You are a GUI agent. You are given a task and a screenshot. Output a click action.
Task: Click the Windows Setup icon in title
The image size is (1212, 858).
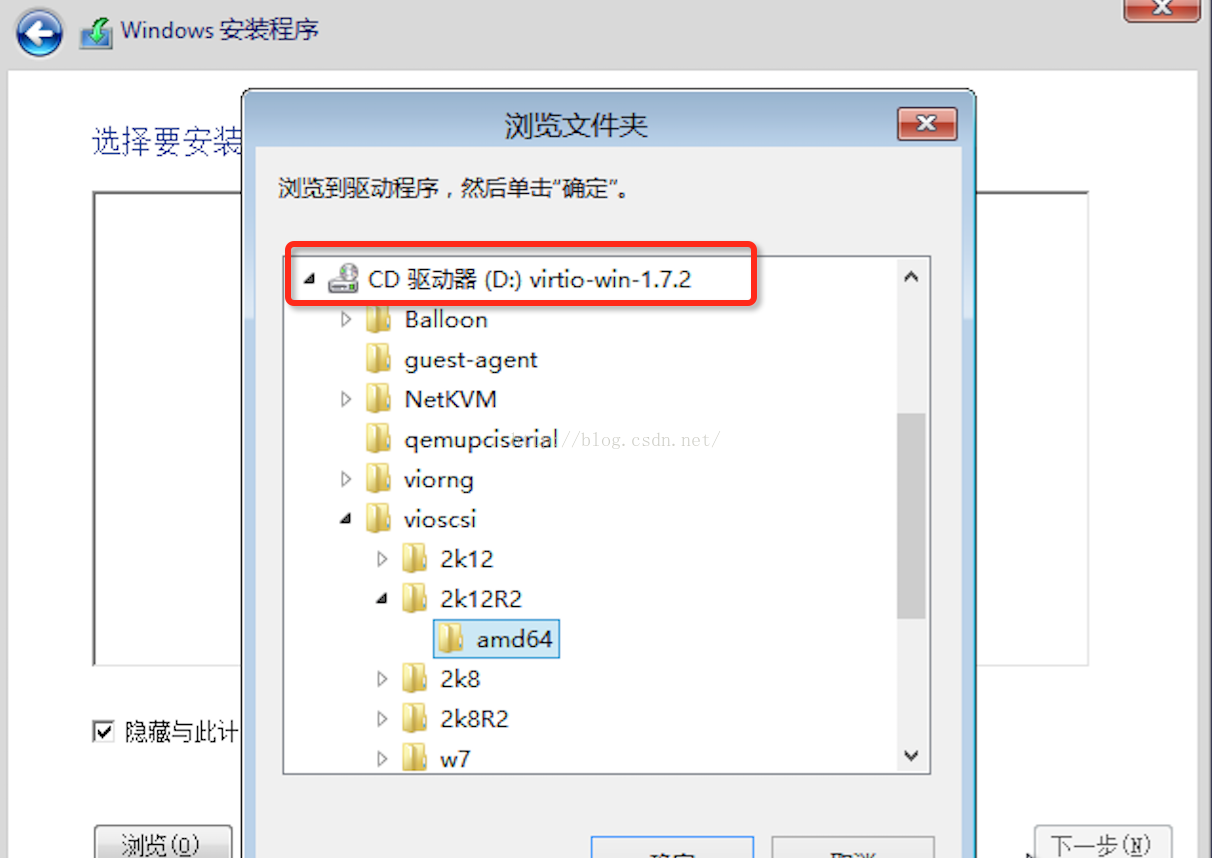[96, 32]
